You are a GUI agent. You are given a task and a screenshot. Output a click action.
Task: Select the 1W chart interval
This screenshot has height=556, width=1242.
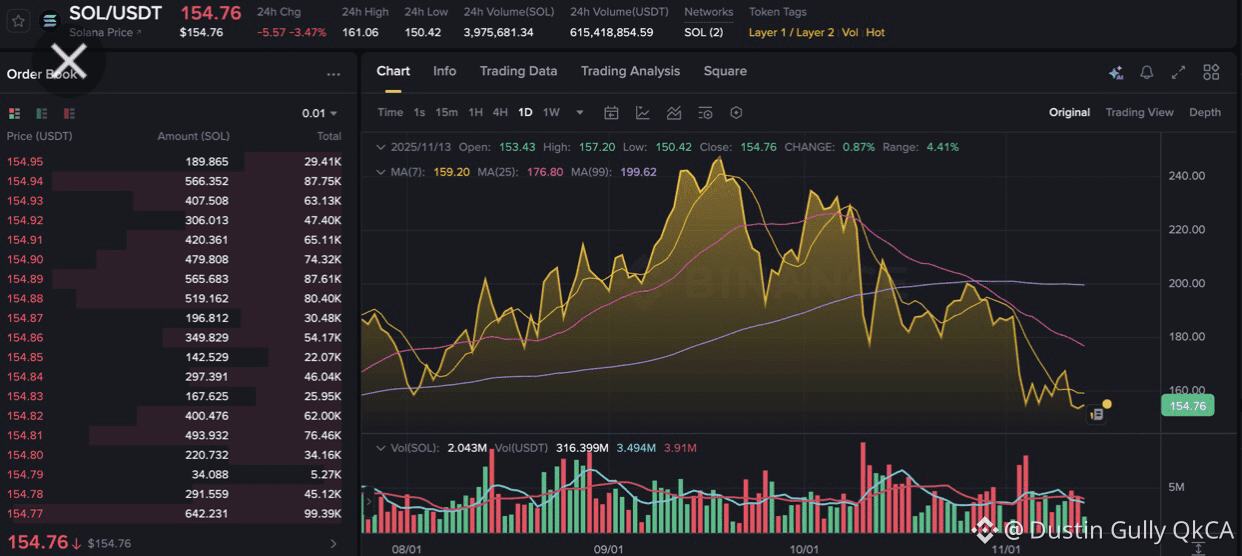click(551, 113)
